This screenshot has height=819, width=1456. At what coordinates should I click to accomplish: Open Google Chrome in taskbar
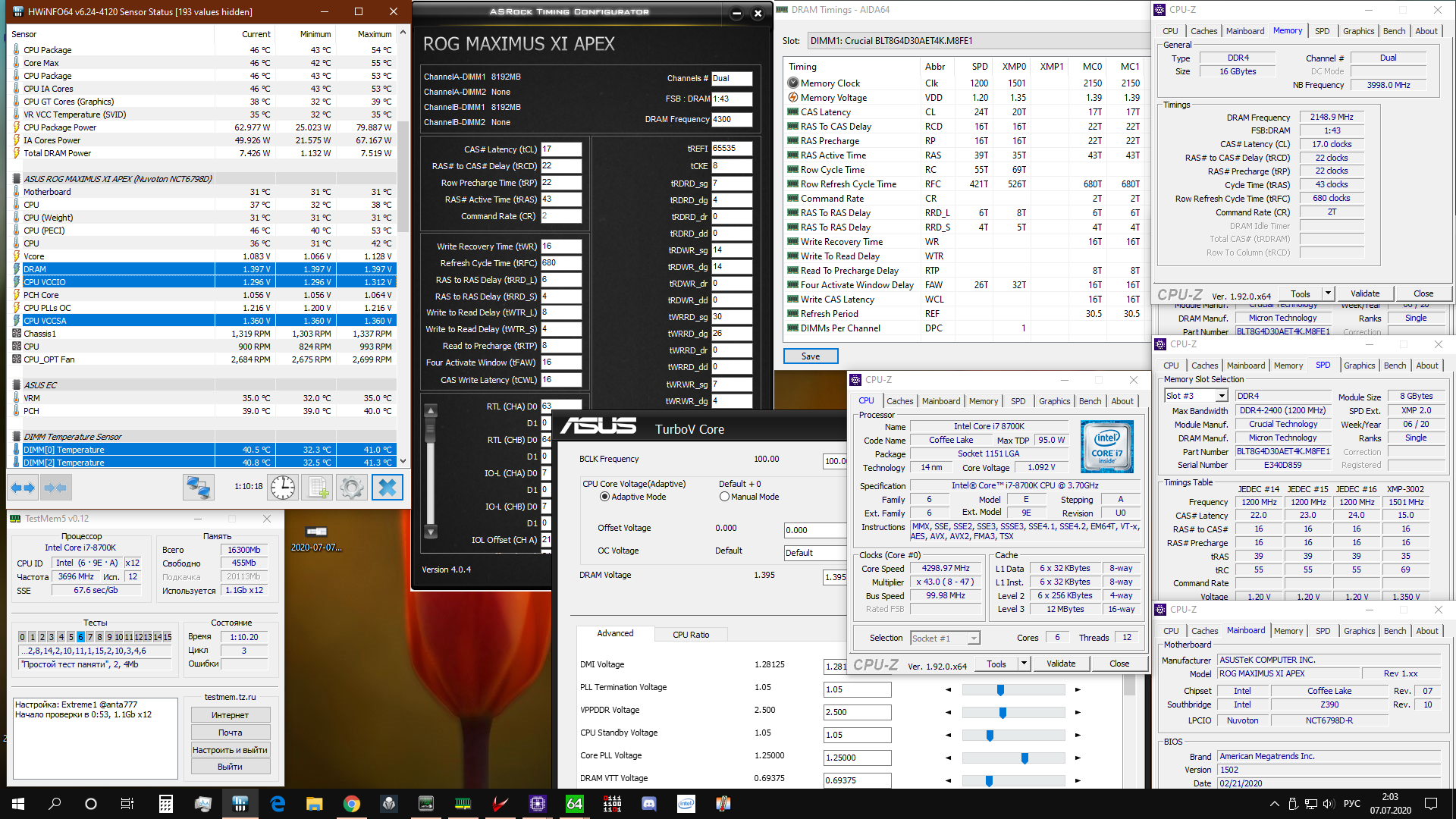click(352, 804)
